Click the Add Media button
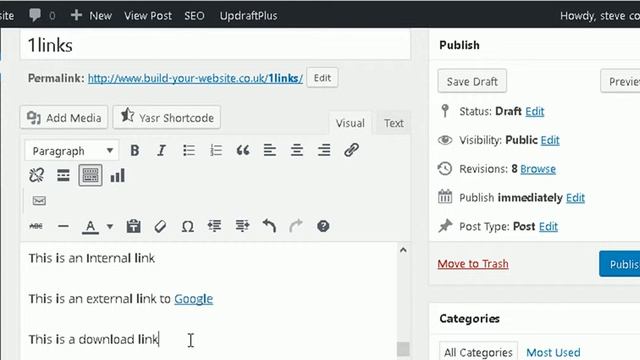The height and width of the screenshot is (360, 640). [x=64, y=118]
